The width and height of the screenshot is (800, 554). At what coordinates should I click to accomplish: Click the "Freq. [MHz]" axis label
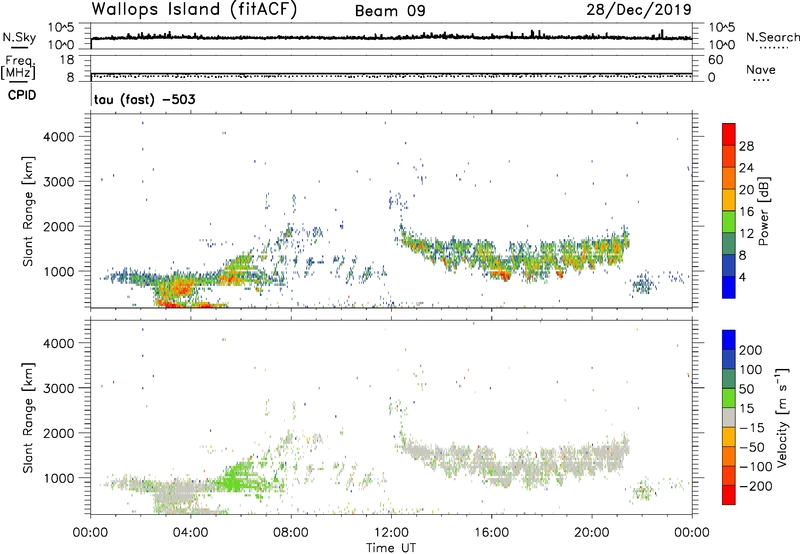point(18,67)
